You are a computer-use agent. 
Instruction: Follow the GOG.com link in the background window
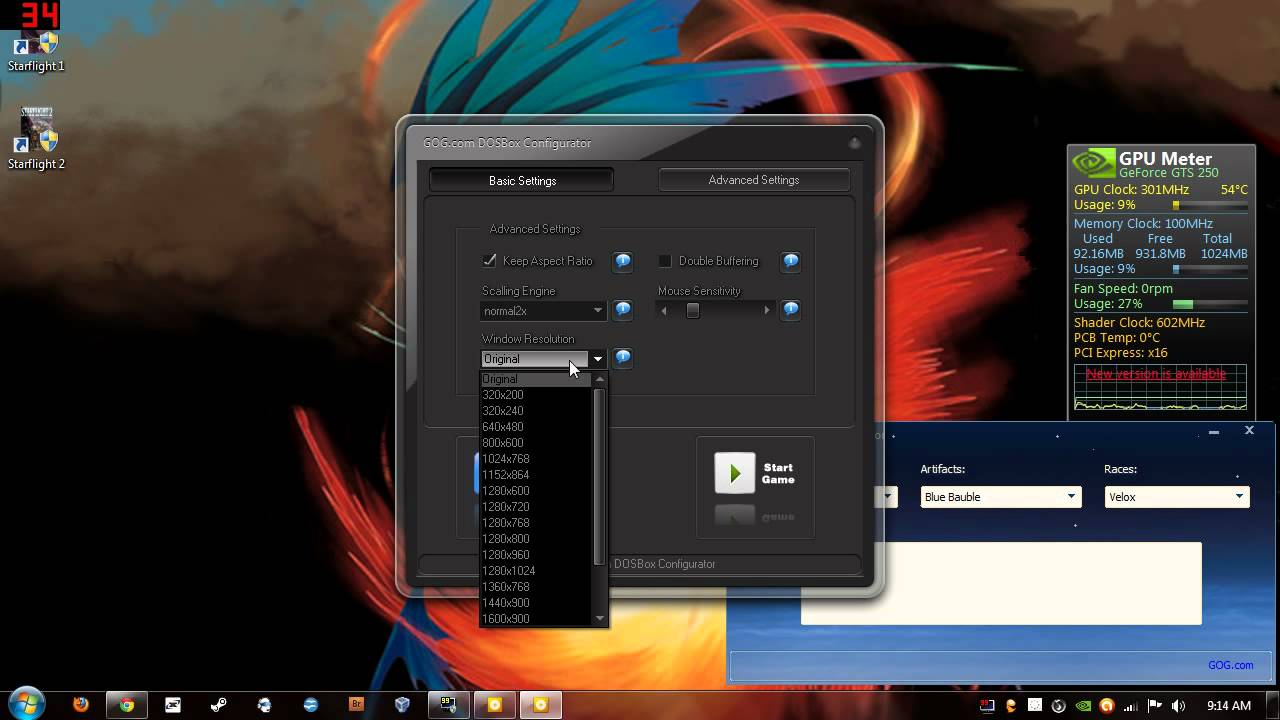coord(1230,665)
